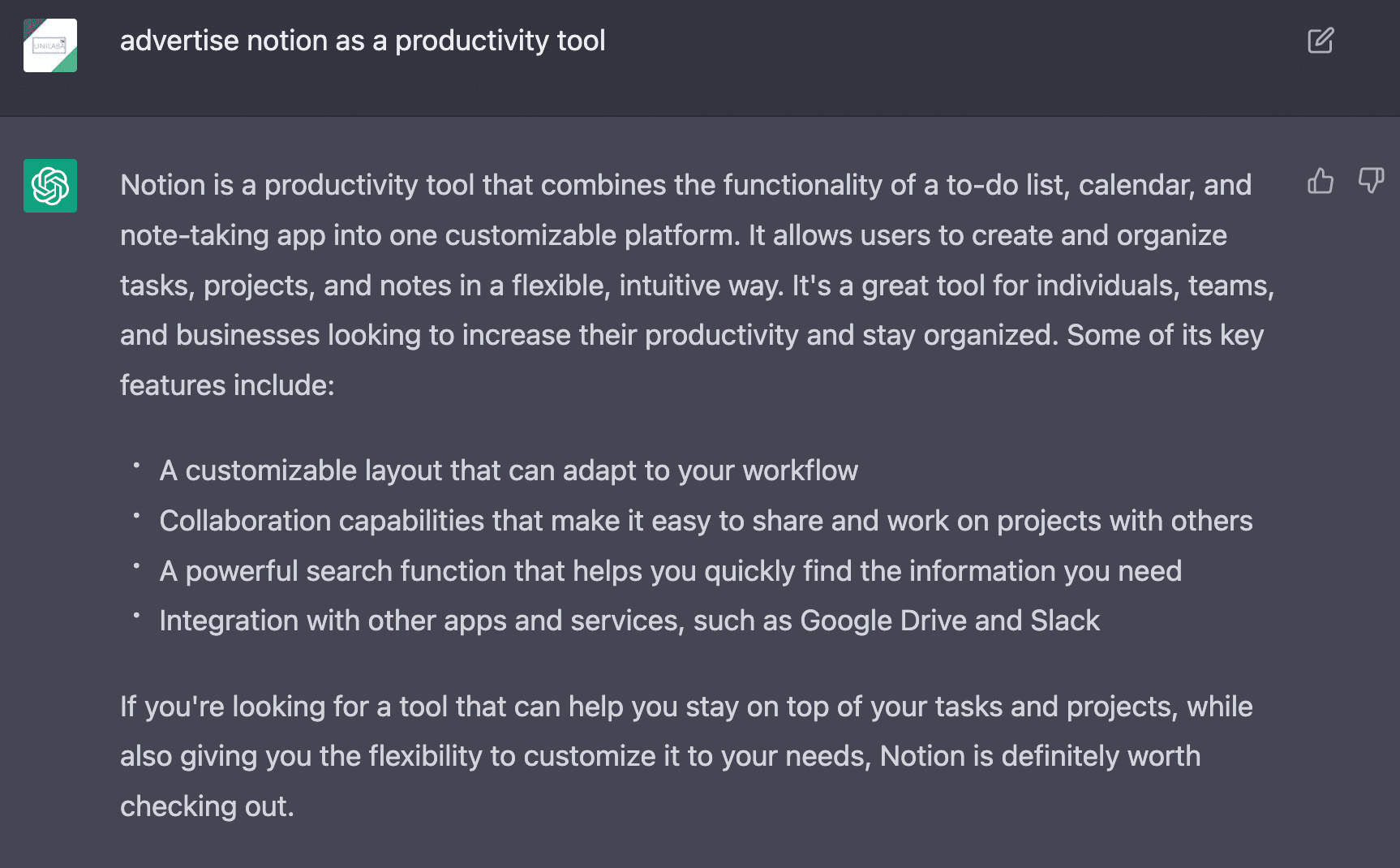Click the bullet about customizable layout
The width and height of the screenshot is (1400, 868).
pyautogui.click(x=508, y=471)
